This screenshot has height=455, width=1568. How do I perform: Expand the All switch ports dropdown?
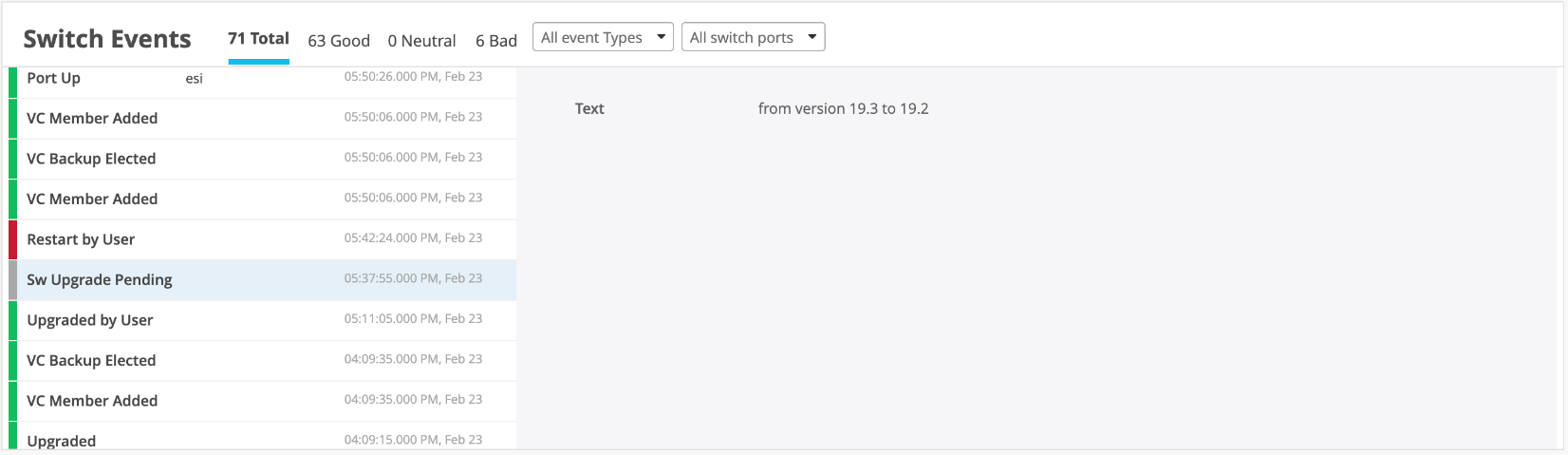[x=753, y=37]
